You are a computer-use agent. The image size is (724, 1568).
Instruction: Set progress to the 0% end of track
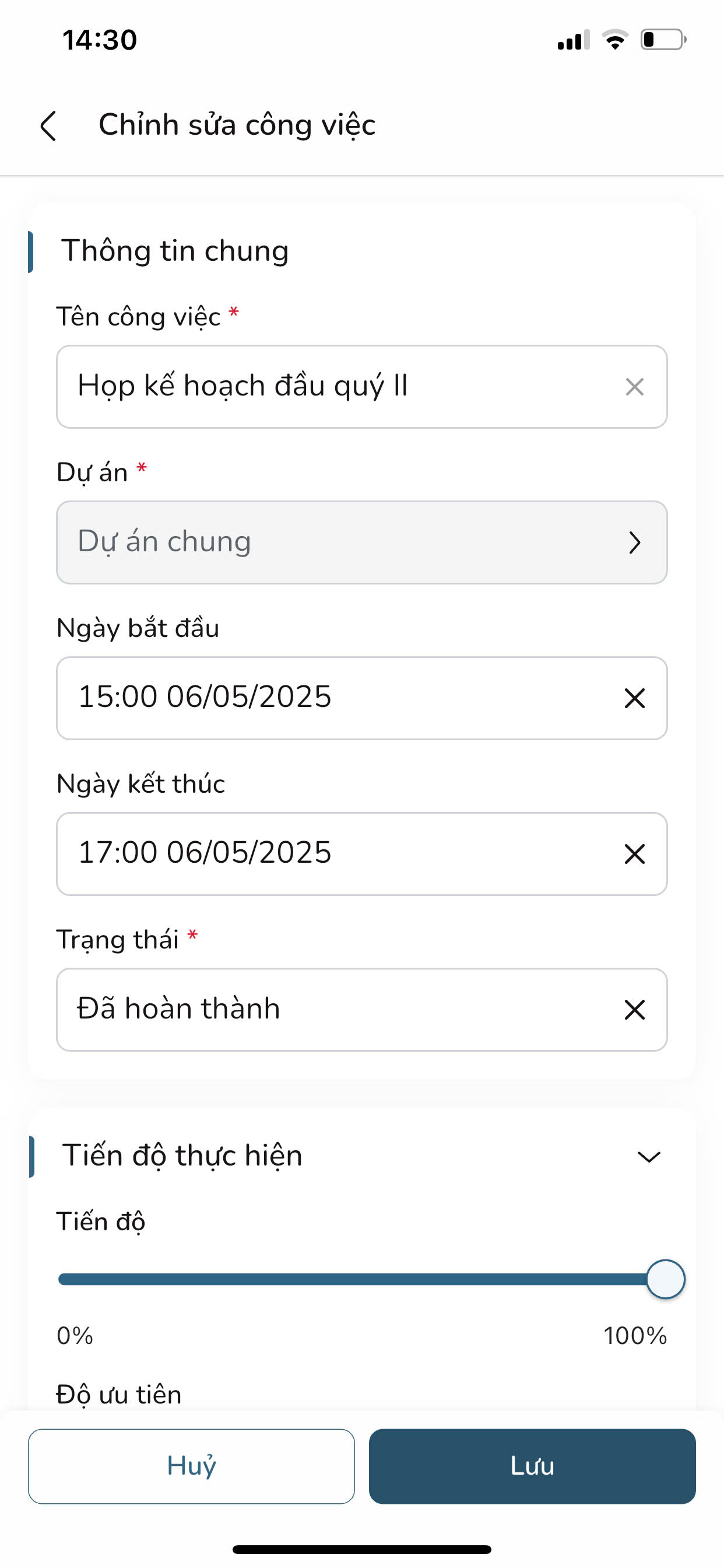coord(61,1279)
